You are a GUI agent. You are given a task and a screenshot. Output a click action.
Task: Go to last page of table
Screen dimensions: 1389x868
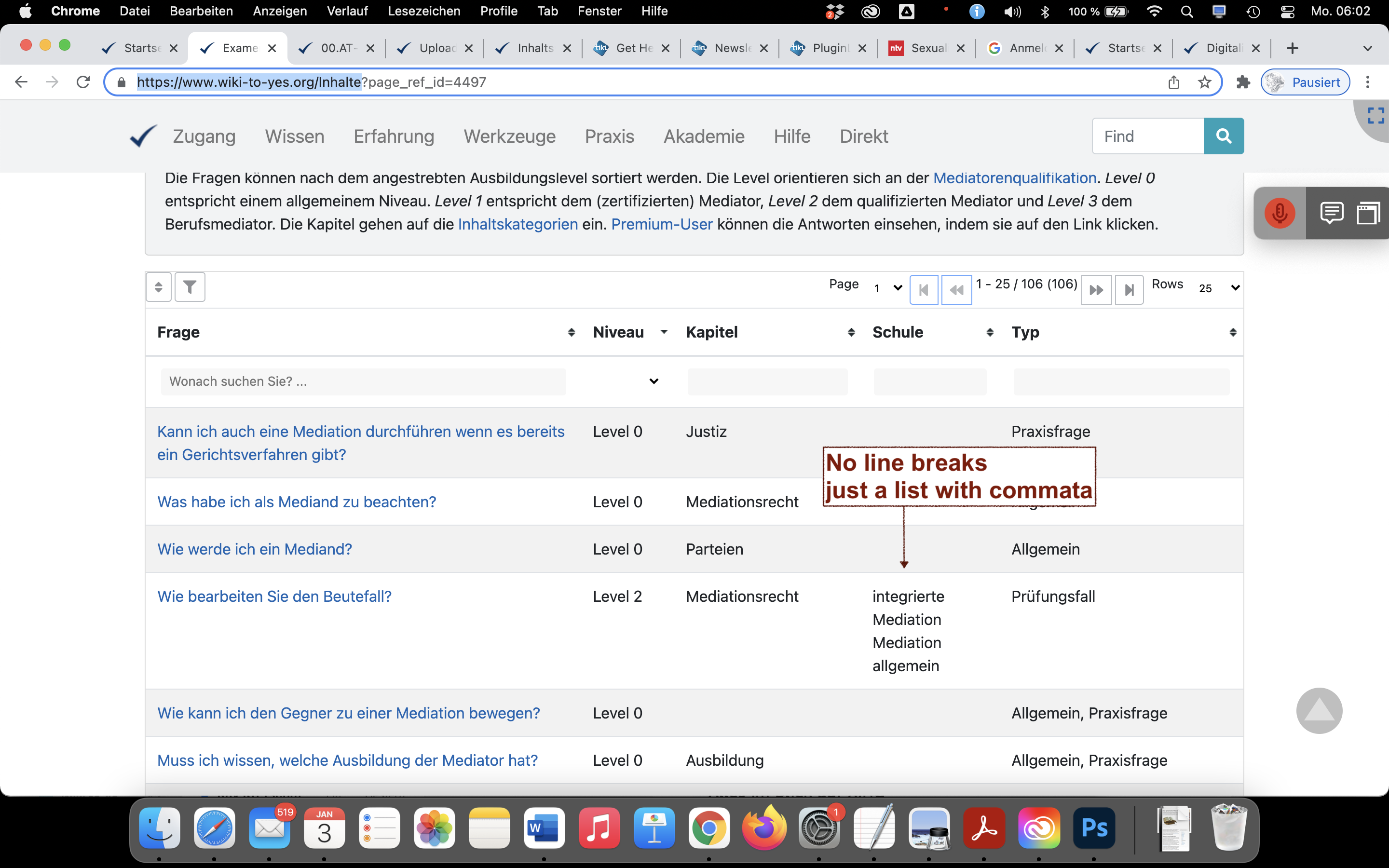pos(1129,289)
